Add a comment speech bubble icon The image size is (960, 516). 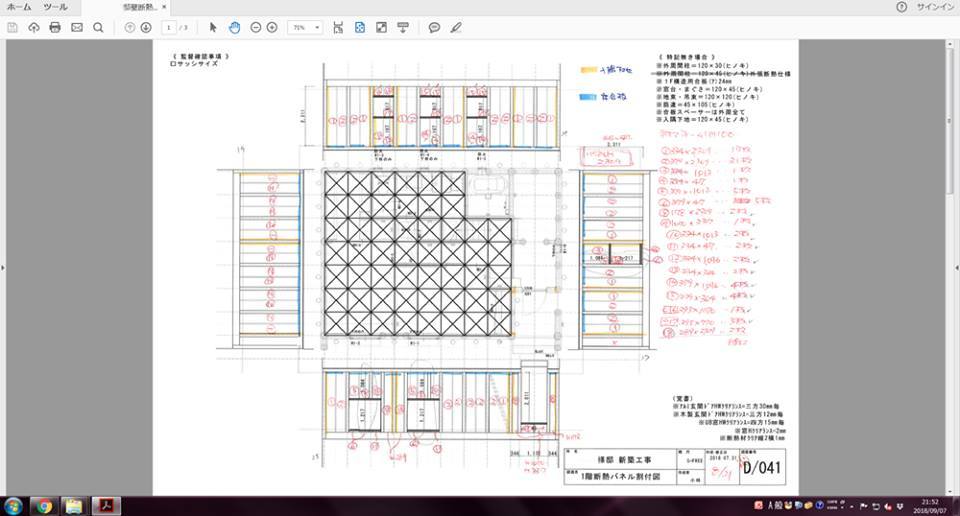(434, 28)
